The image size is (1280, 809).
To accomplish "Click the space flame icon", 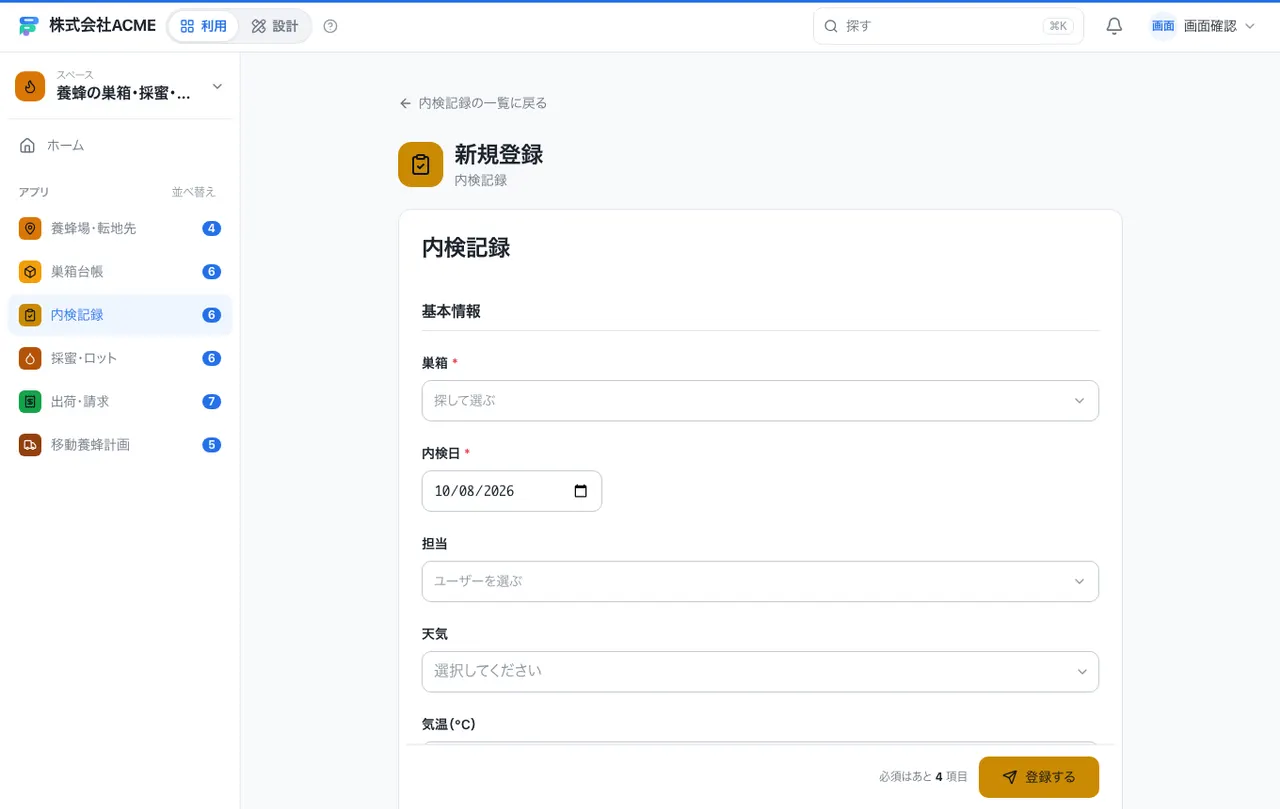I will coord(30,87).
